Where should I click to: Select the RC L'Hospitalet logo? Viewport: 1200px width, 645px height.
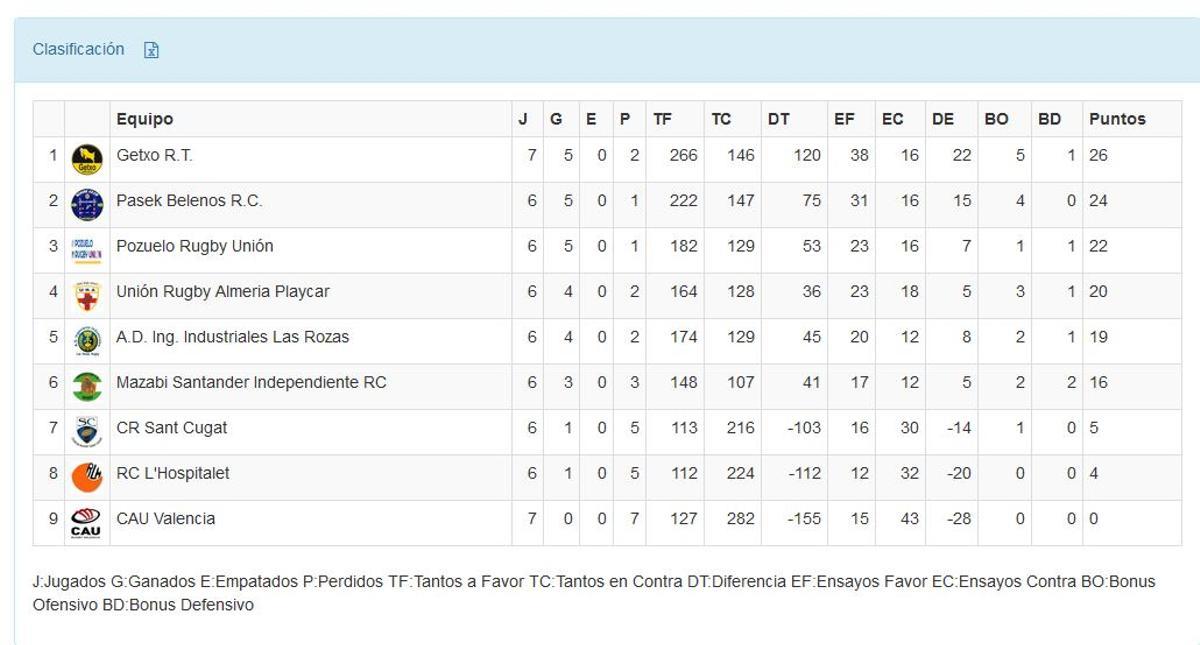click(x=87, y=474)
